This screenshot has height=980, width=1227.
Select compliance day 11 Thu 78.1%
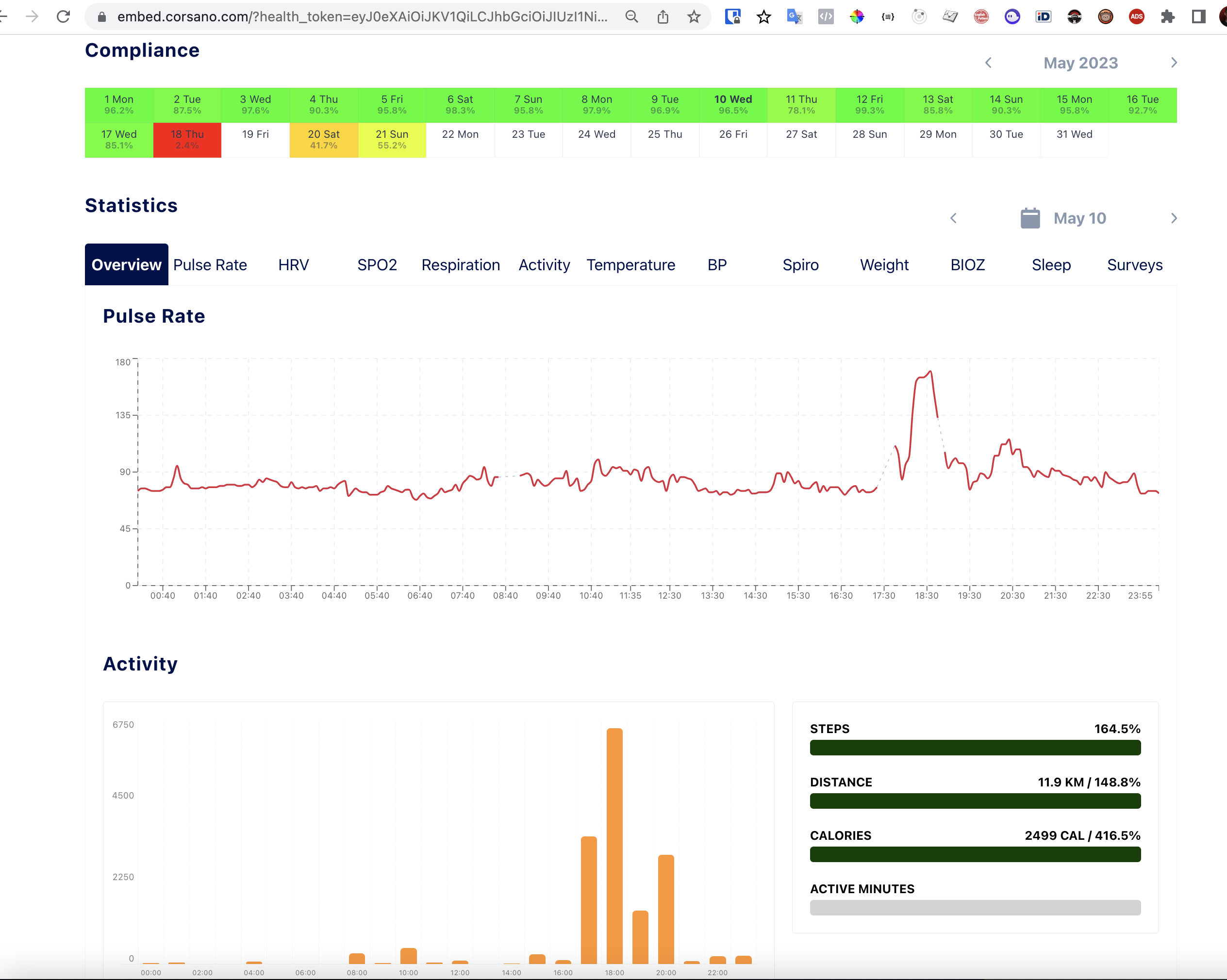coord(801,105)
